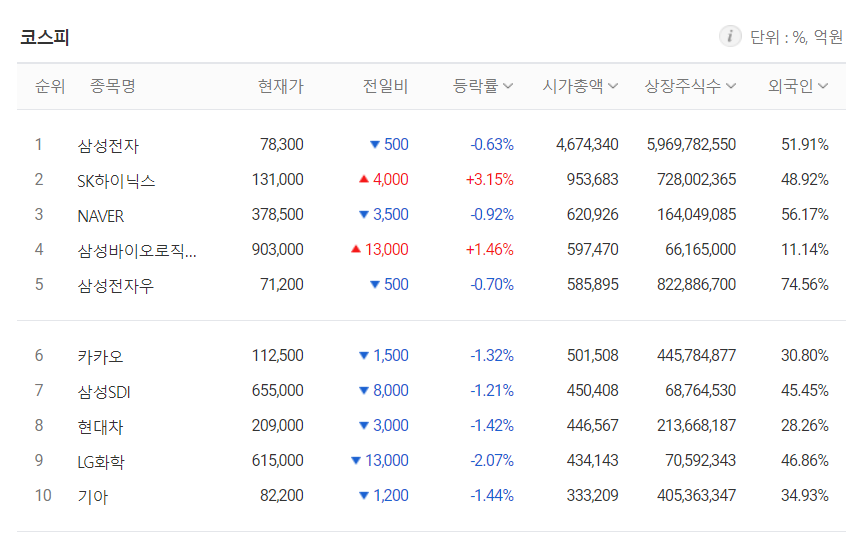Click market cap 333,209
The height and width of the screenshot is (542, 863).
593,495
